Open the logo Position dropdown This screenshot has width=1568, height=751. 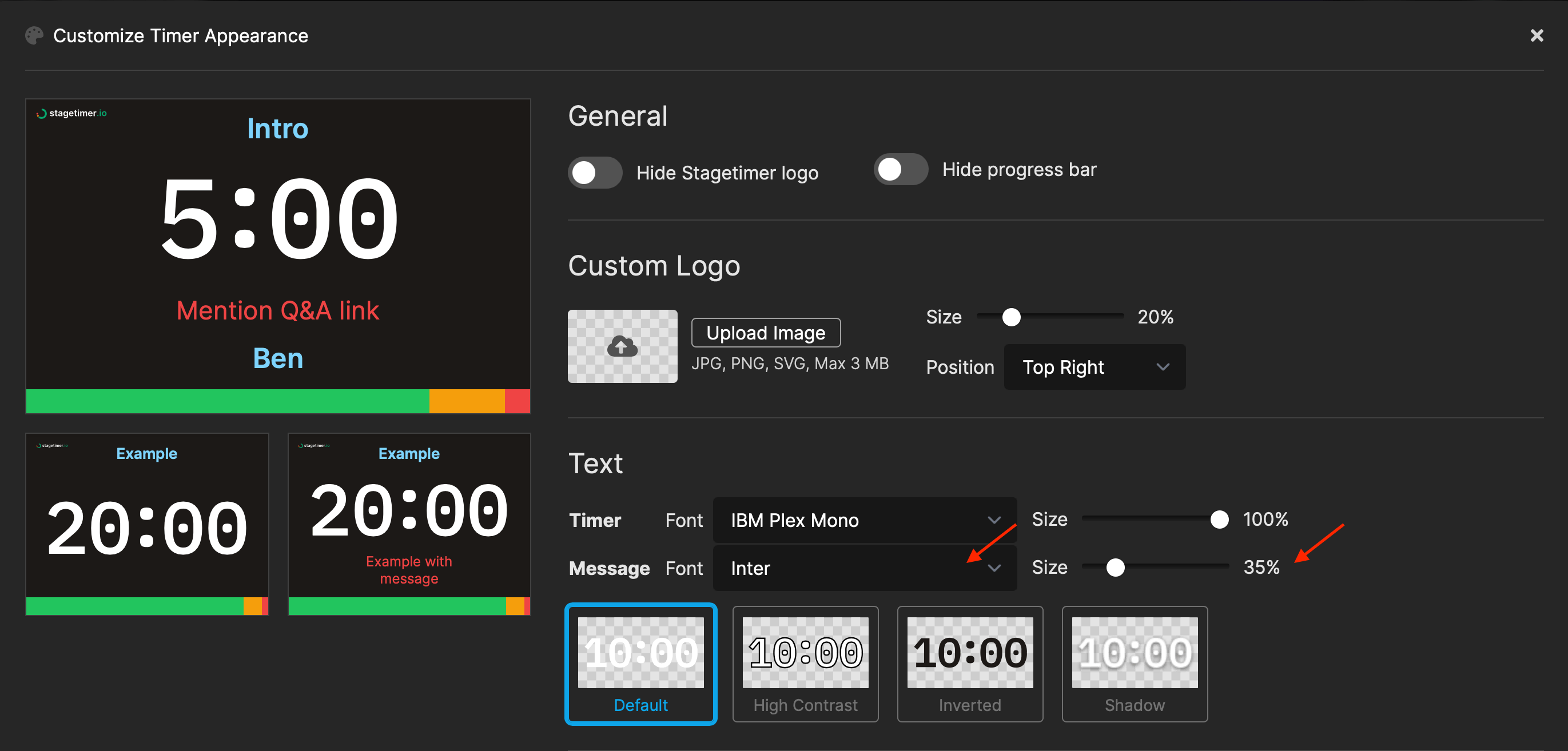pos(1095,367)
